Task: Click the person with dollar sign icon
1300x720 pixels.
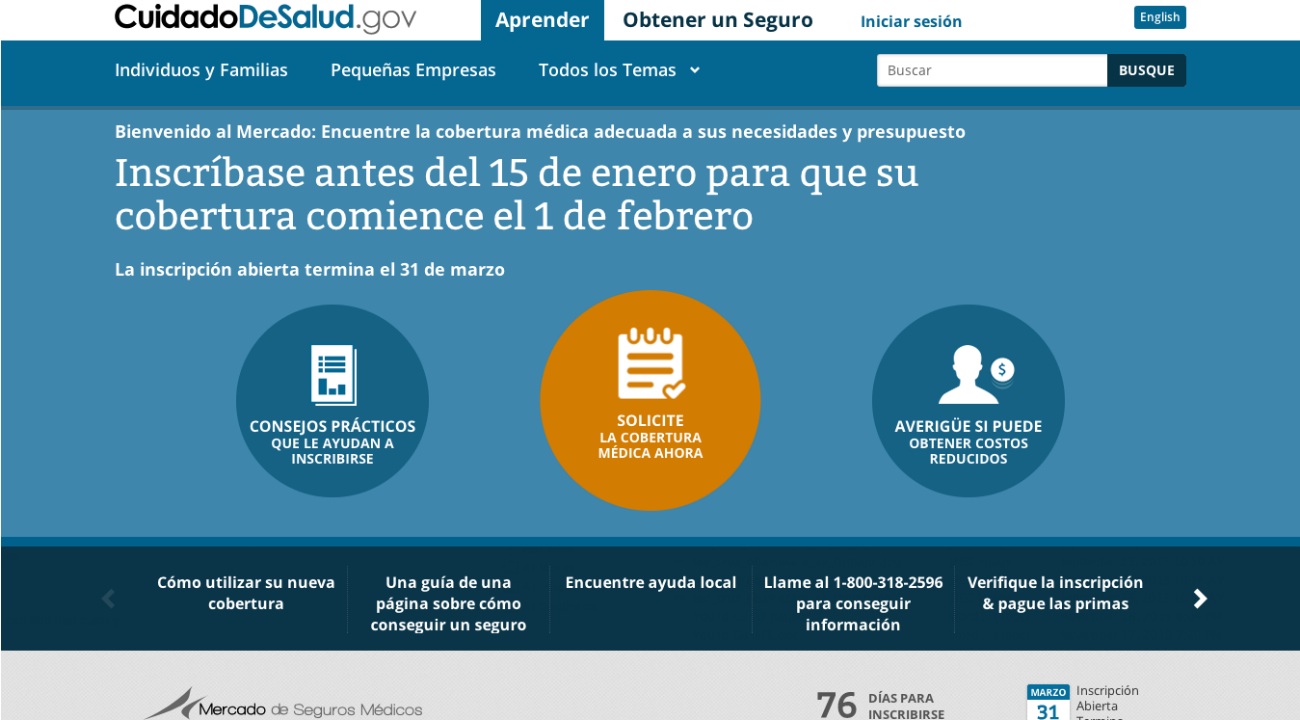Action: (974, 375)
